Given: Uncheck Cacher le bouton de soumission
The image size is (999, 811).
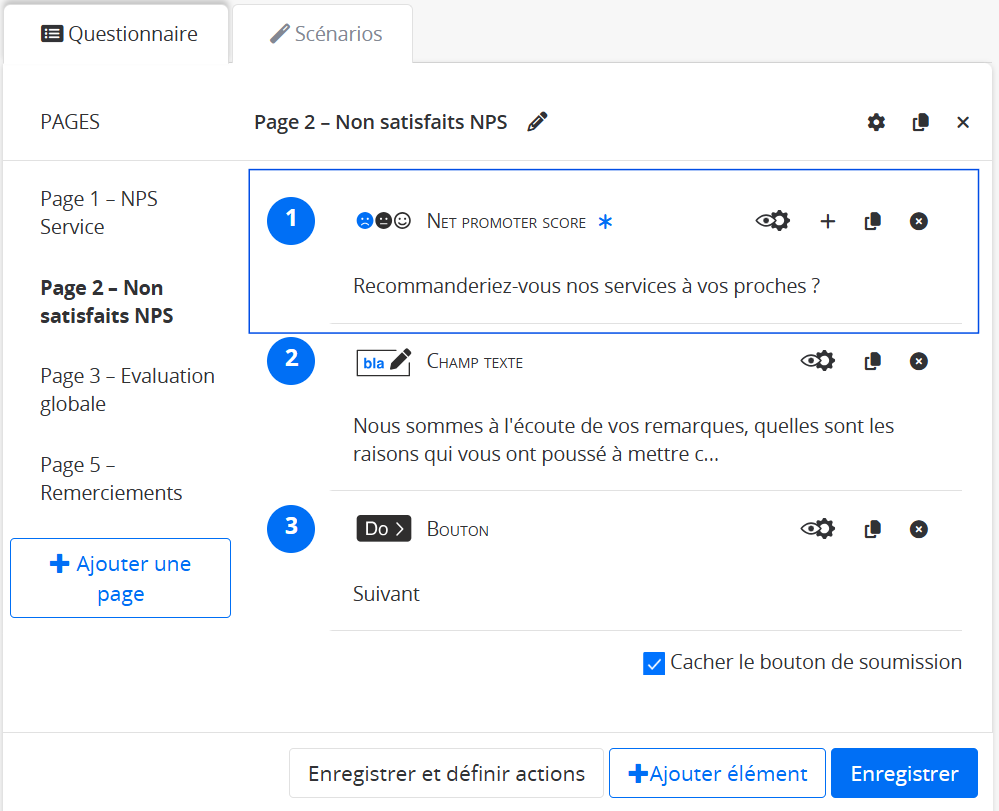Looking at the screenshot, I should point(654,663).
